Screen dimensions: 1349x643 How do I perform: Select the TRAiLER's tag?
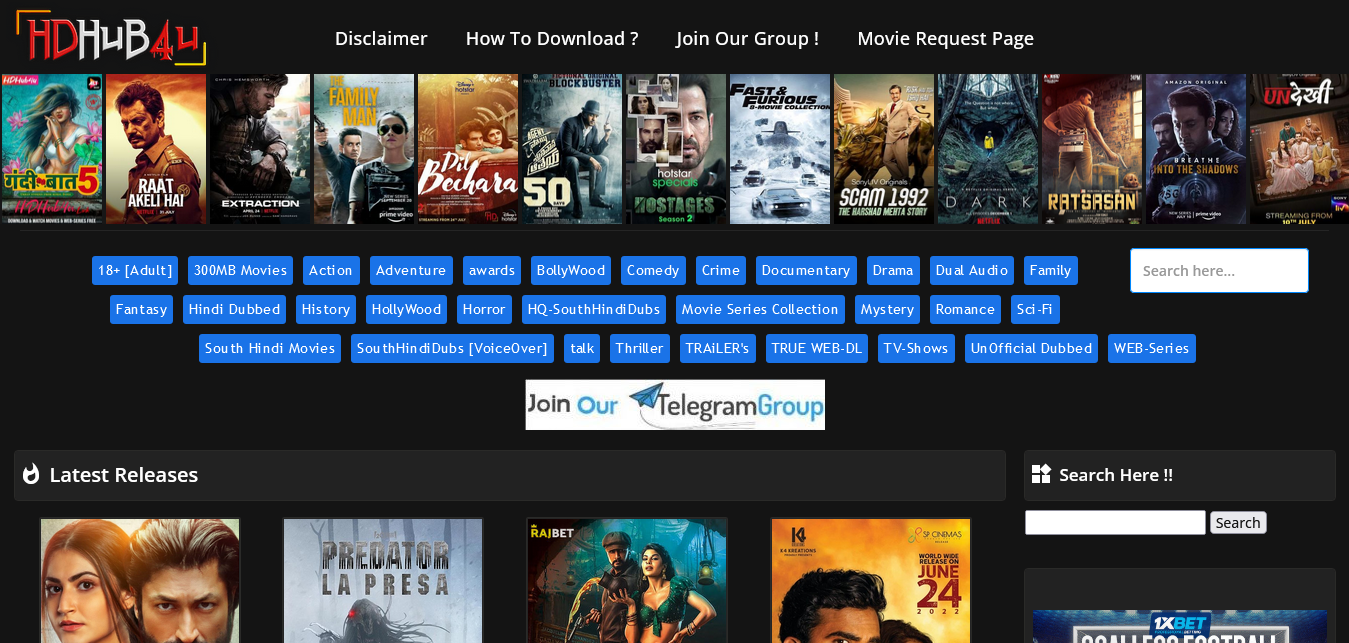718,348
